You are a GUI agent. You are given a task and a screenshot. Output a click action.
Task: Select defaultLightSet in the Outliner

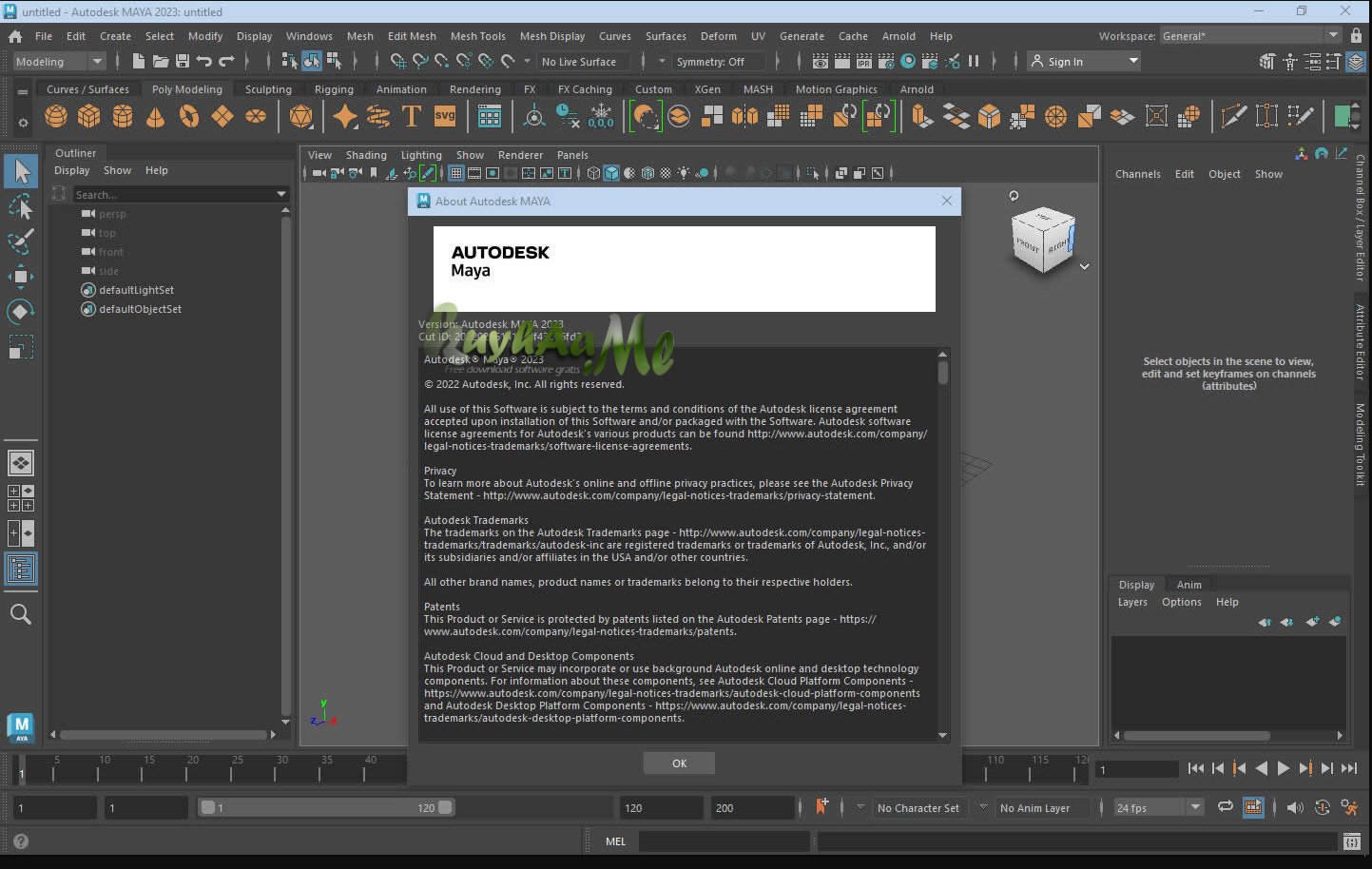136,290
